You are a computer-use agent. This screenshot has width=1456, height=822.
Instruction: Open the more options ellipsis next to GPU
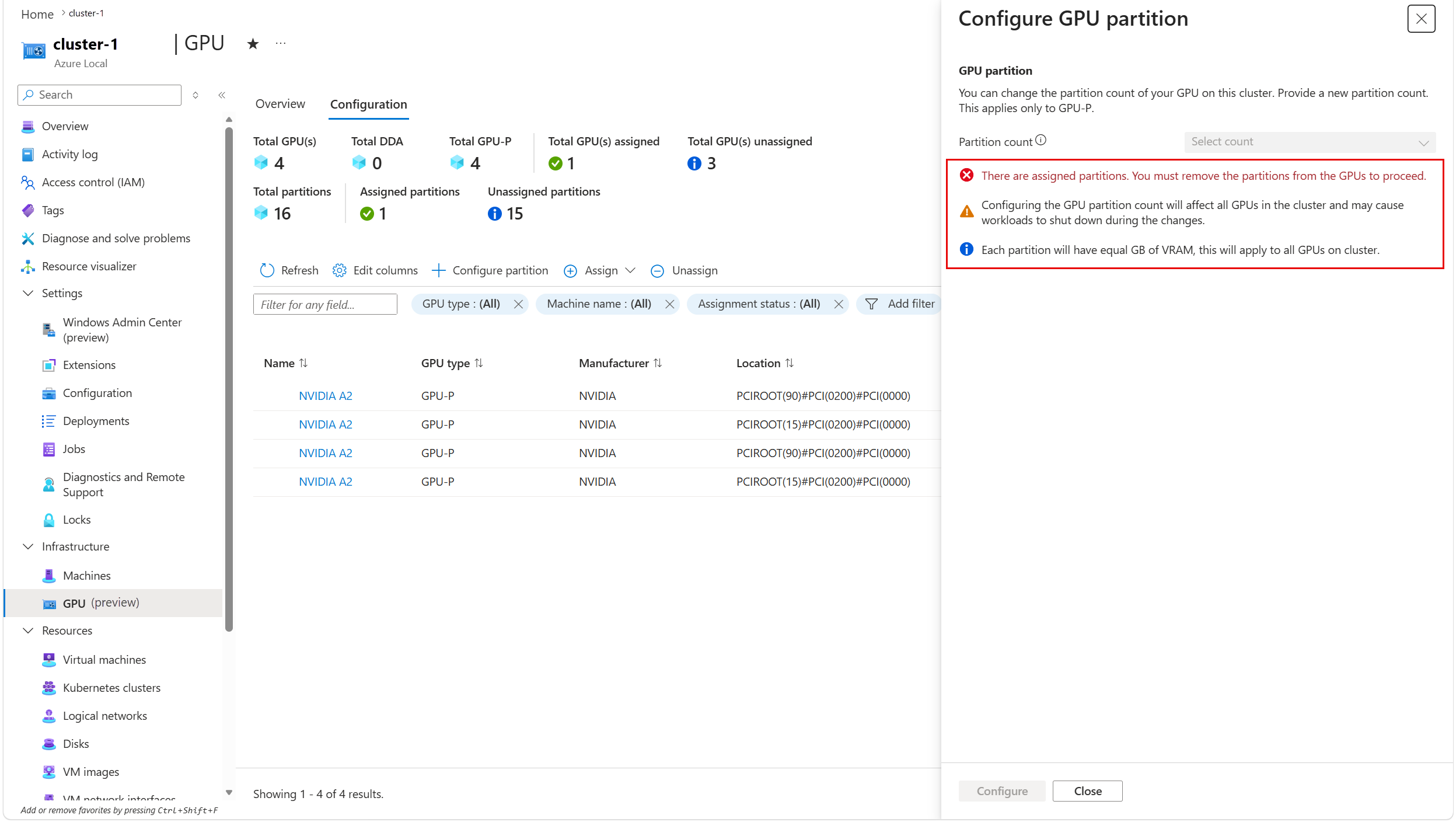click(x=281, y=43)
